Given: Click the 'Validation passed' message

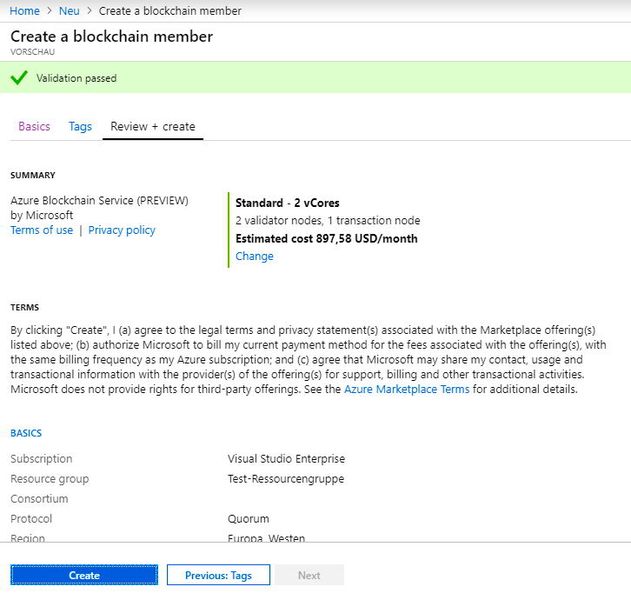Looking at the screenshot, I should point(76,78).
